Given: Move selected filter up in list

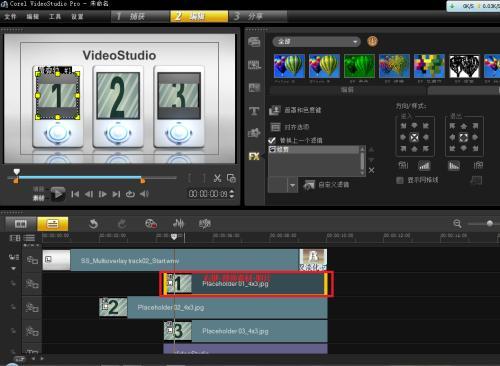Looking at the screenshot, I should (x=371, y=150).
